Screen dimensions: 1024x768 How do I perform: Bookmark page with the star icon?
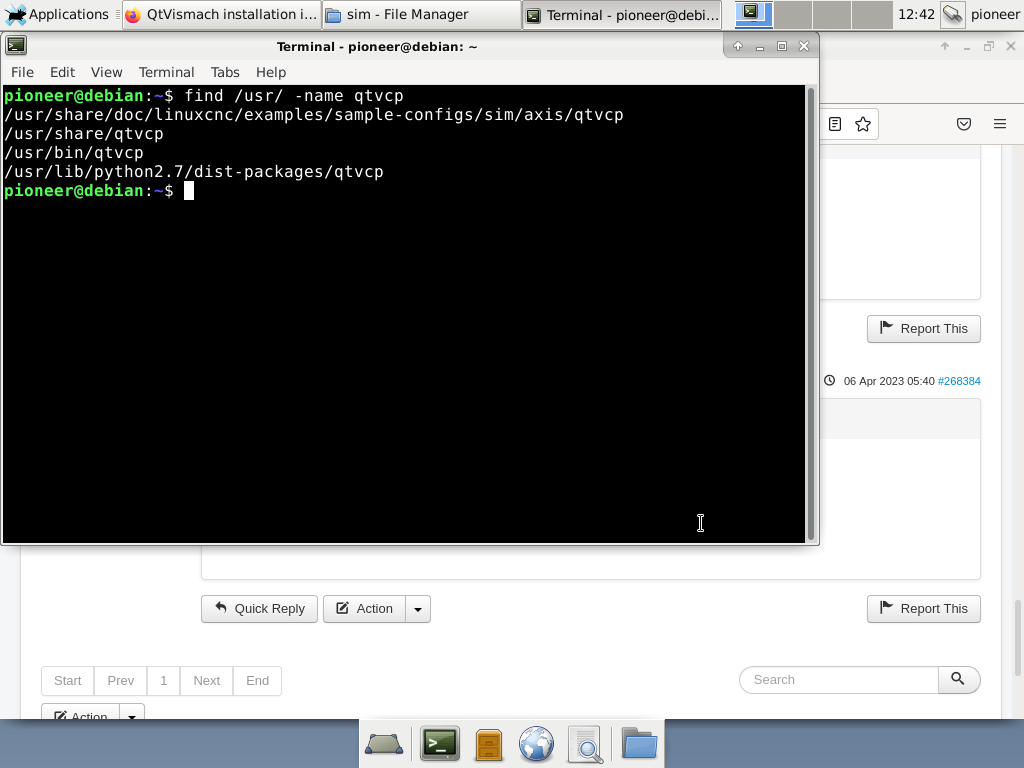(x=863, y=124)
